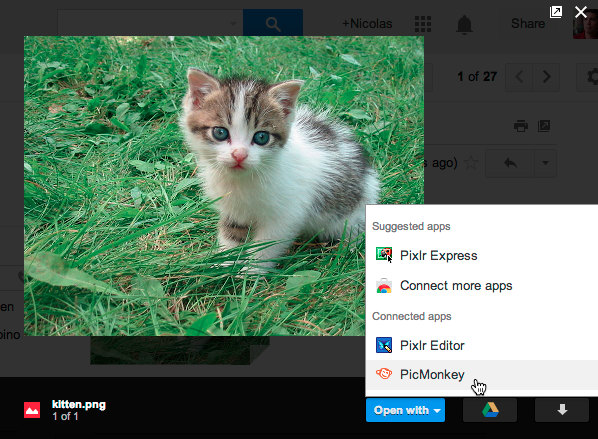The height and width of the screenshot is (439, 598).
Task: Download kitten.png with the arrow button
Action: click(x=562, y=410)
